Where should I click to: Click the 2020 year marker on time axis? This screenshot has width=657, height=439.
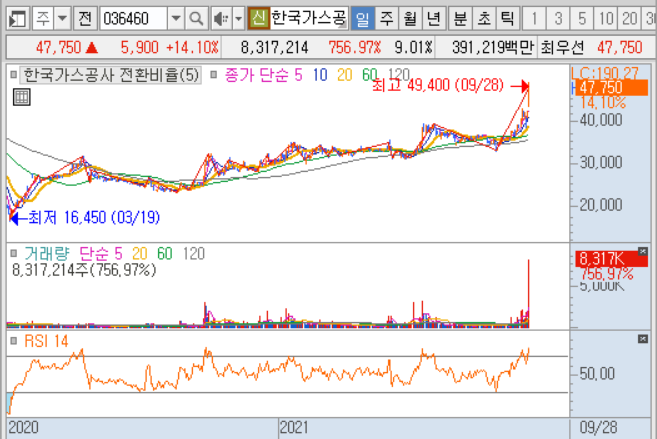click(23, 428)
